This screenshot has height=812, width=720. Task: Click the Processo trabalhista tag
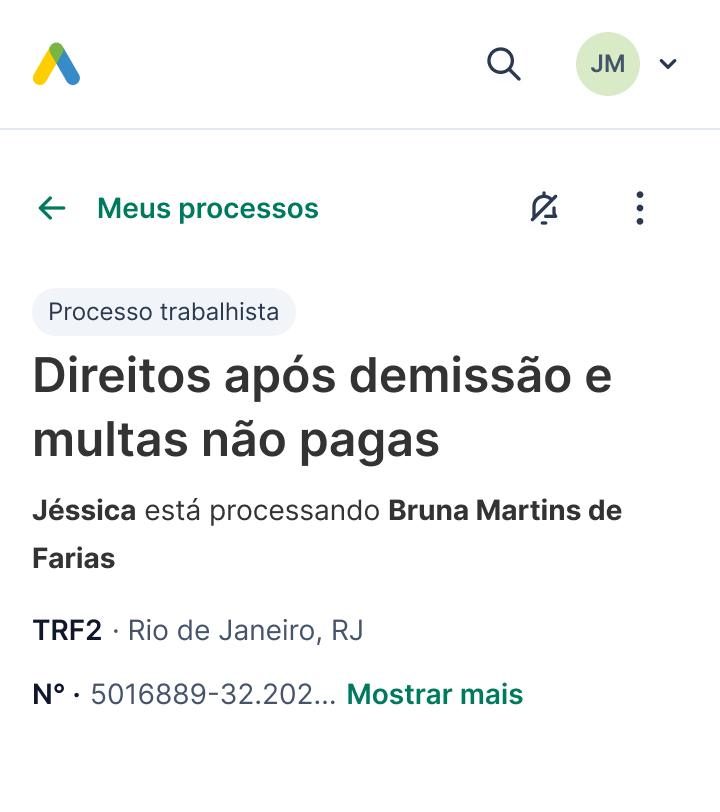point(163,312)
